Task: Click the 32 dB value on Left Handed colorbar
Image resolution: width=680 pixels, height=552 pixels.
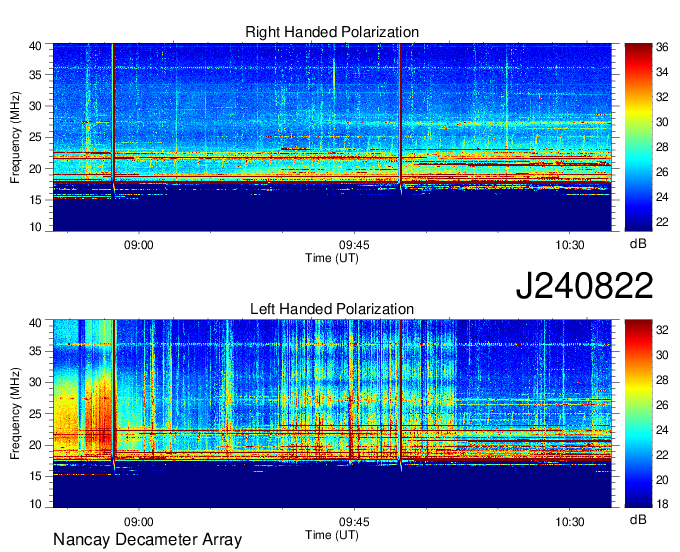Action: point(662,330)
